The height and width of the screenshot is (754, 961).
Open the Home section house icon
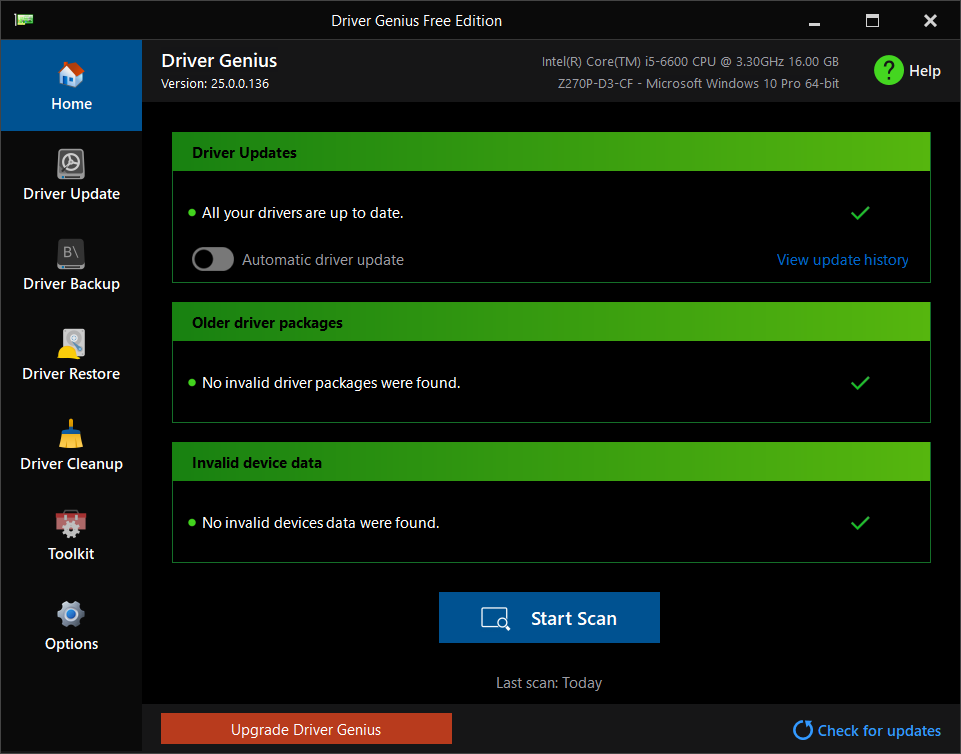point(71,75)
